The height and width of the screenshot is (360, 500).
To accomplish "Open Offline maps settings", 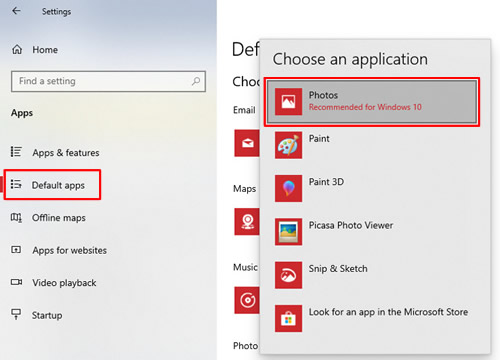I will click(x=59, y=218).
